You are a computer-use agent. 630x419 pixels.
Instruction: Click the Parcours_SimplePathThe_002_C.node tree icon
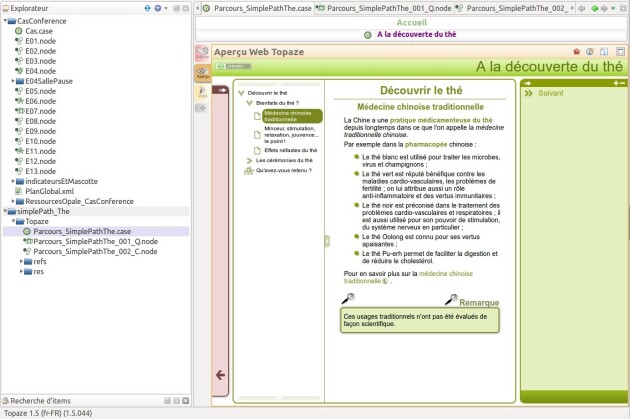(27, 251)
